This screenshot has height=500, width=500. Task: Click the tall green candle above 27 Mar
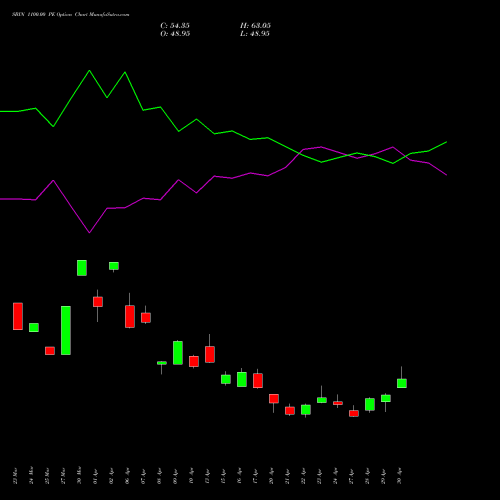pyautogui.click(x=66, y=330)
